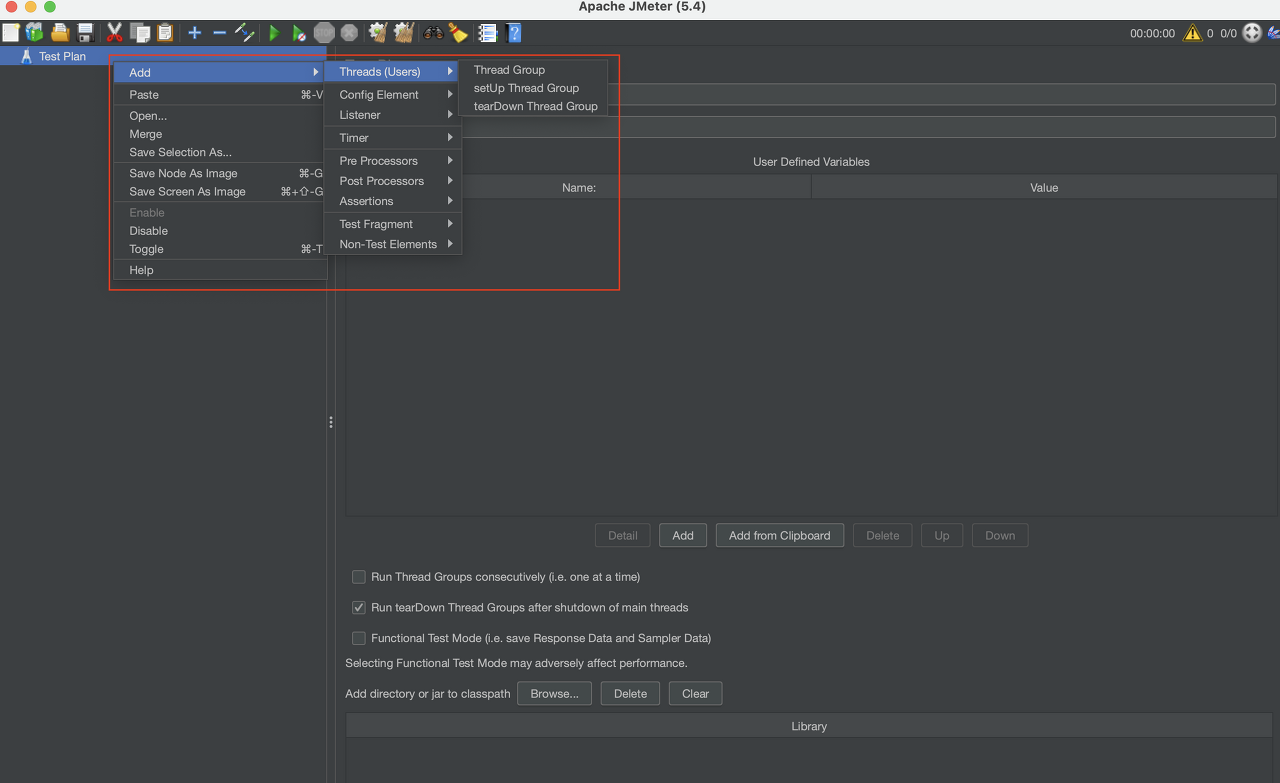The width and height of the screenshot is (1280, 783).
Task: Expand the Timer submenu
Action: pos(393,138)
